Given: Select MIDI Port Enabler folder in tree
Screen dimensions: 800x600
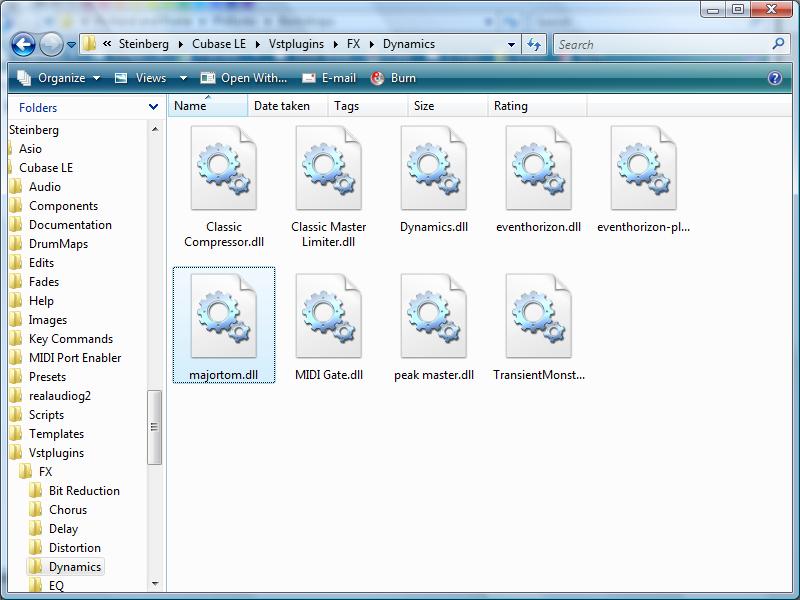Looking at the screenshot, I should [x=75, y=358].
